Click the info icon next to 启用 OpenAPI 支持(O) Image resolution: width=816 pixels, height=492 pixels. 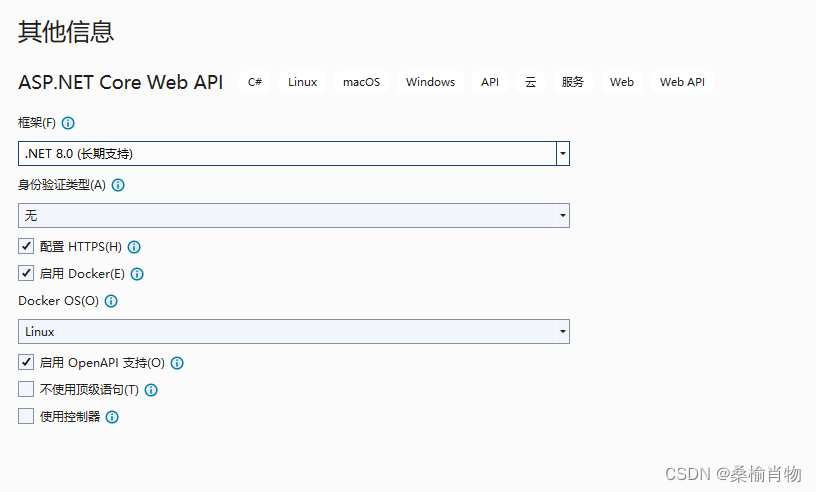(x=177, y=363)
